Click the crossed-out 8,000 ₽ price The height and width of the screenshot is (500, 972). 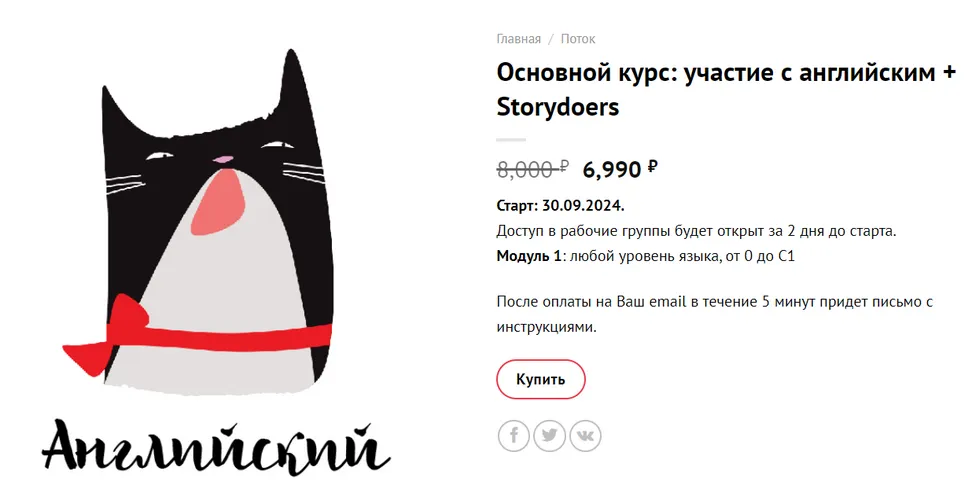tap(532, 169)
